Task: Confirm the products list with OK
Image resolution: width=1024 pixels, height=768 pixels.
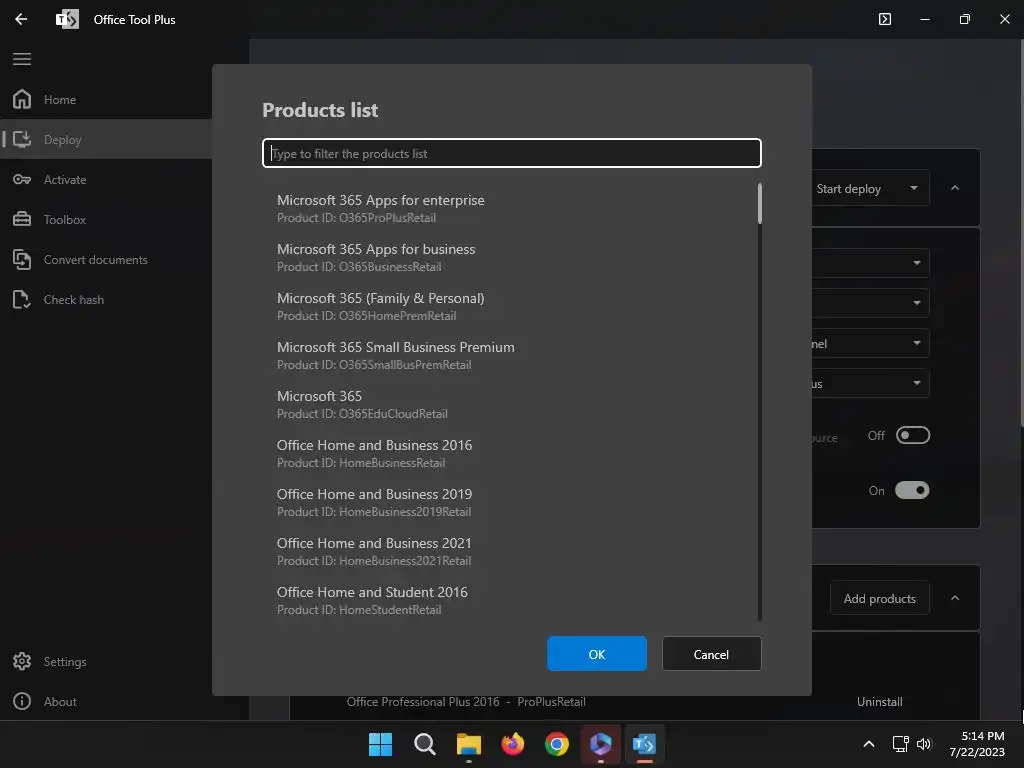Action: (597, 654)
